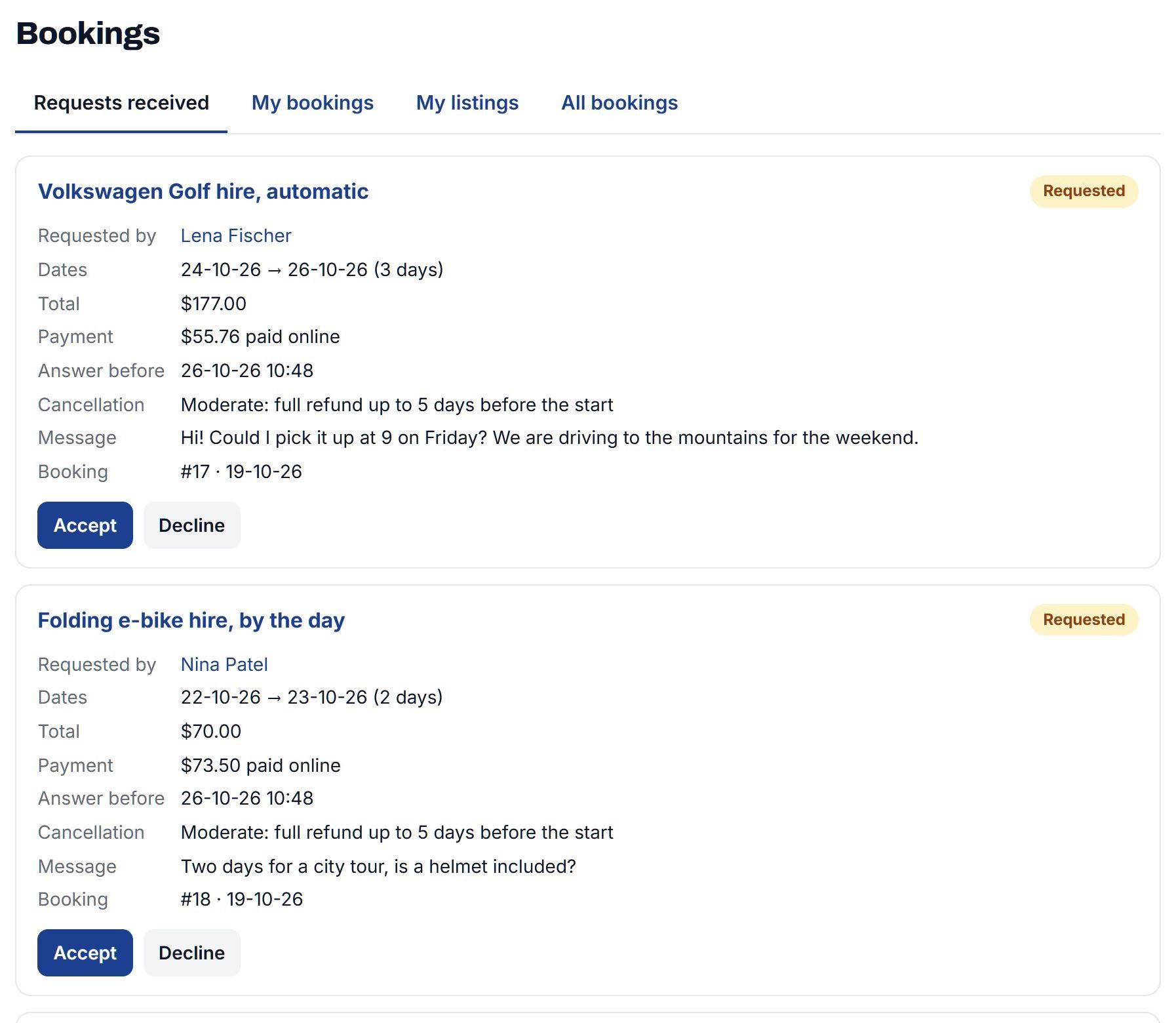Accept the Folding e-bike booking request
This screenshot has width=1176, height=1023.
pyautogui.click(x=85, y=953)
